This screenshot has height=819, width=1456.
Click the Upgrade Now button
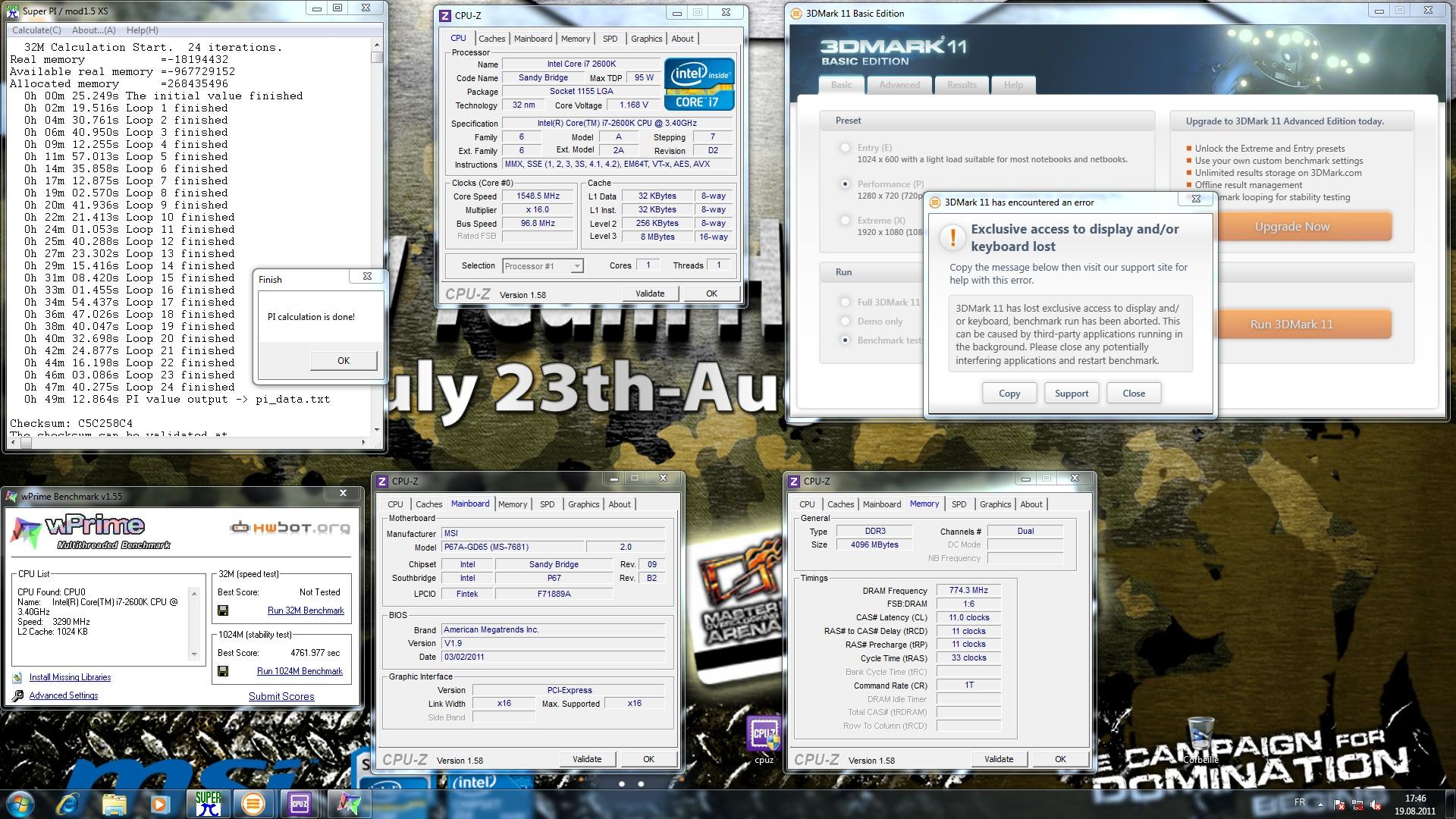point(1292,227)
